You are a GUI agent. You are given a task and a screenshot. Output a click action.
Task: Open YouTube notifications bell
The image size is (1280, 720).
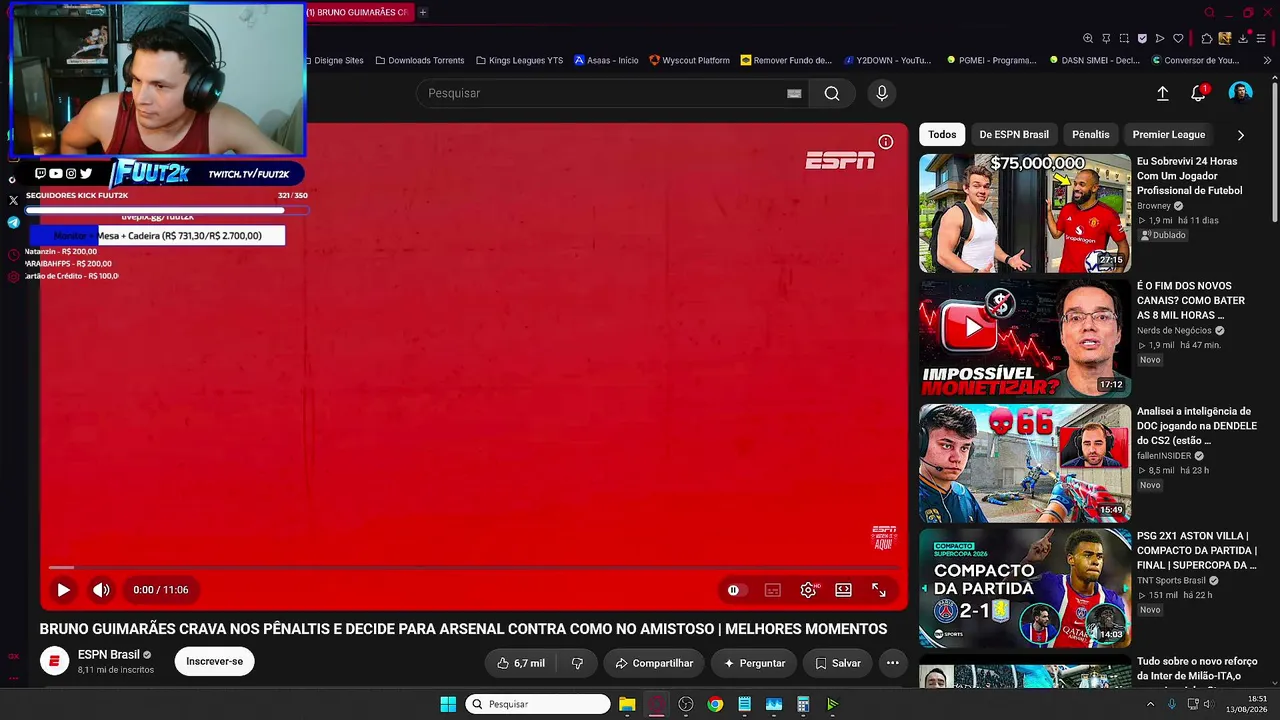click(1198, 93)
